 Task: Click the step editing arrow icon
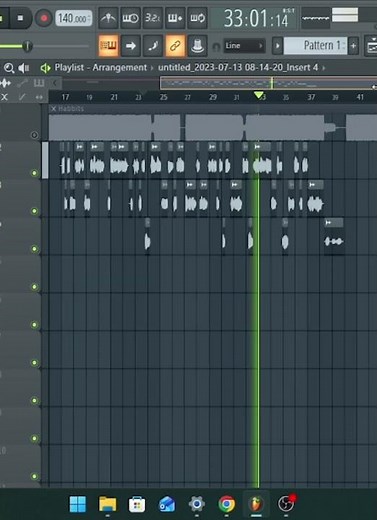pyautogui.click(x=131, y=45)
